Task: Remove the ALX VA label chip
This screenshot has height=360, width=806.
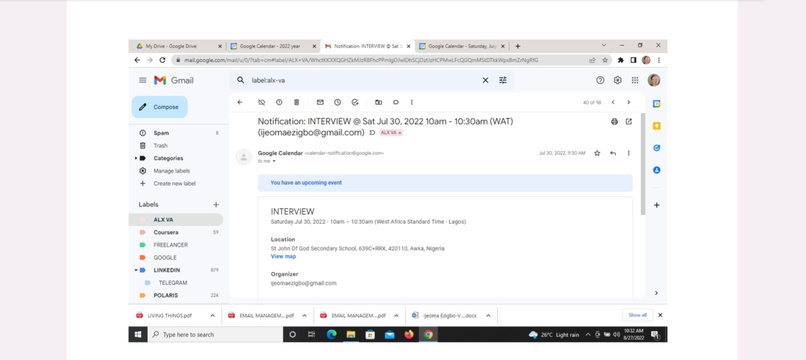Action: pos(400,133)
